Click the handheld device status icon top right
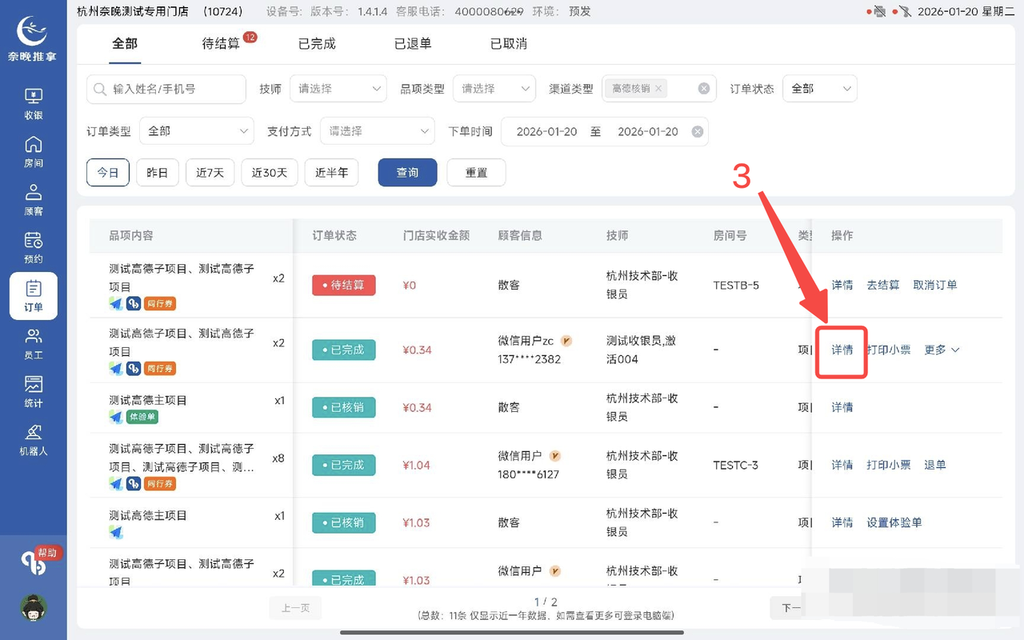Image resolution: width=1024 pixels, height=640 pixels. click(x=905, y=12)
